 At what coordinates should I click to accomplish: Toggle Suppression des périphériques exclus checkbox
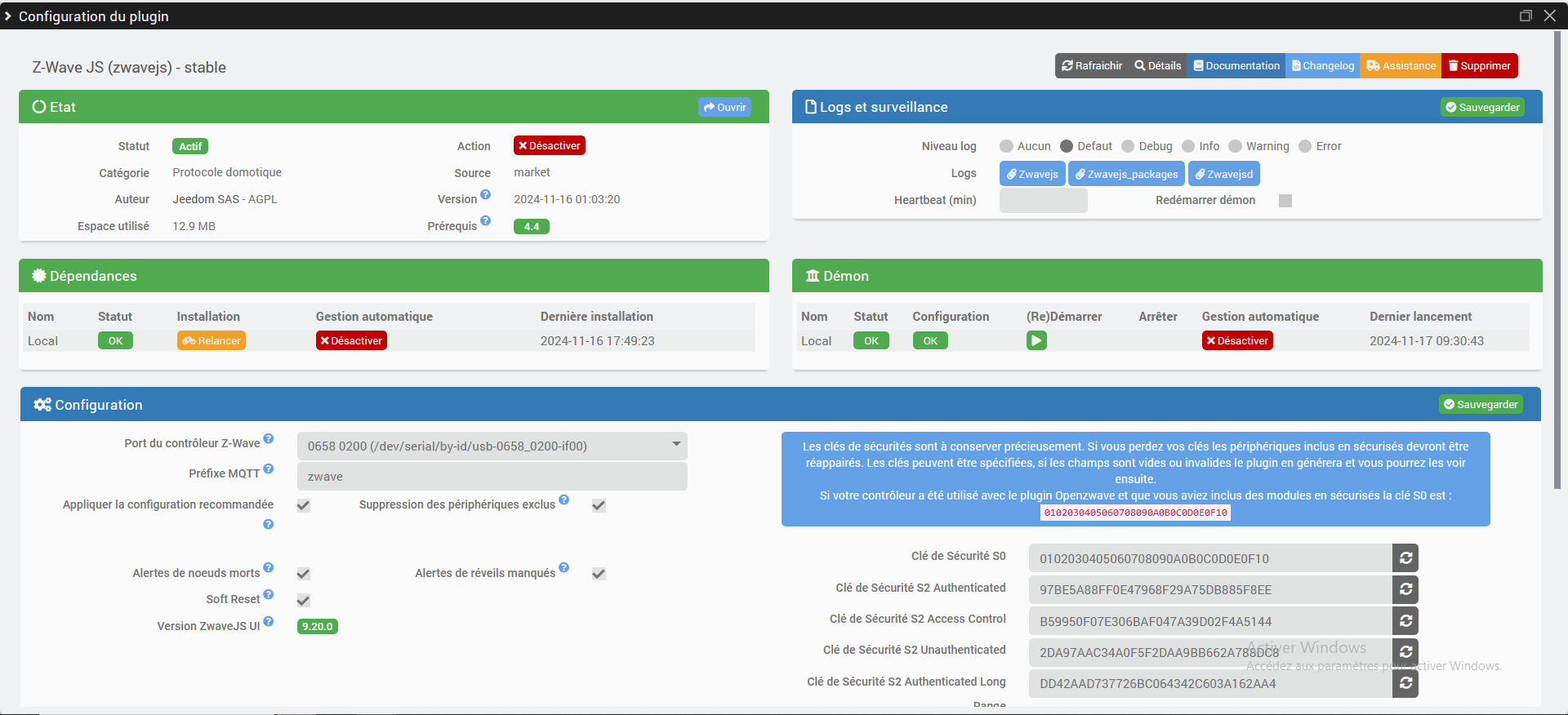click(x=599, y=505)
